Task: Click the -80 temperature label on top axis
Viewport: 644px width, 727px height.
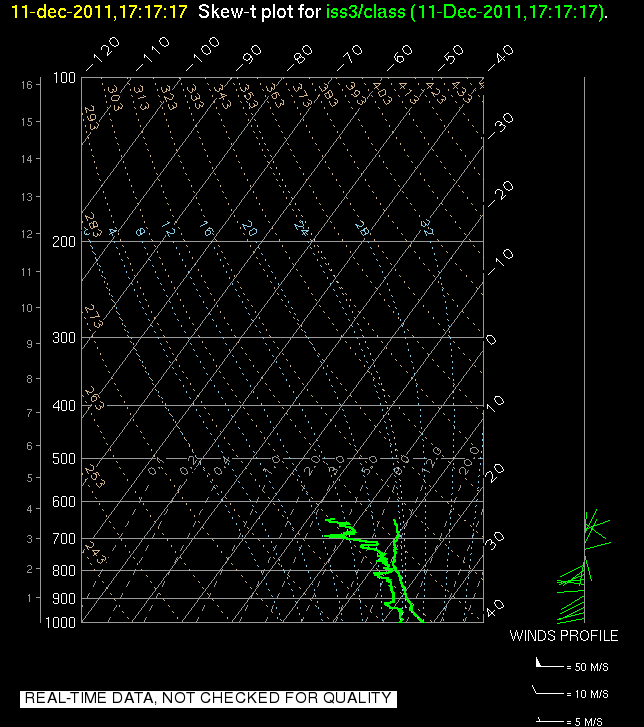Action: tap(300, 58)
